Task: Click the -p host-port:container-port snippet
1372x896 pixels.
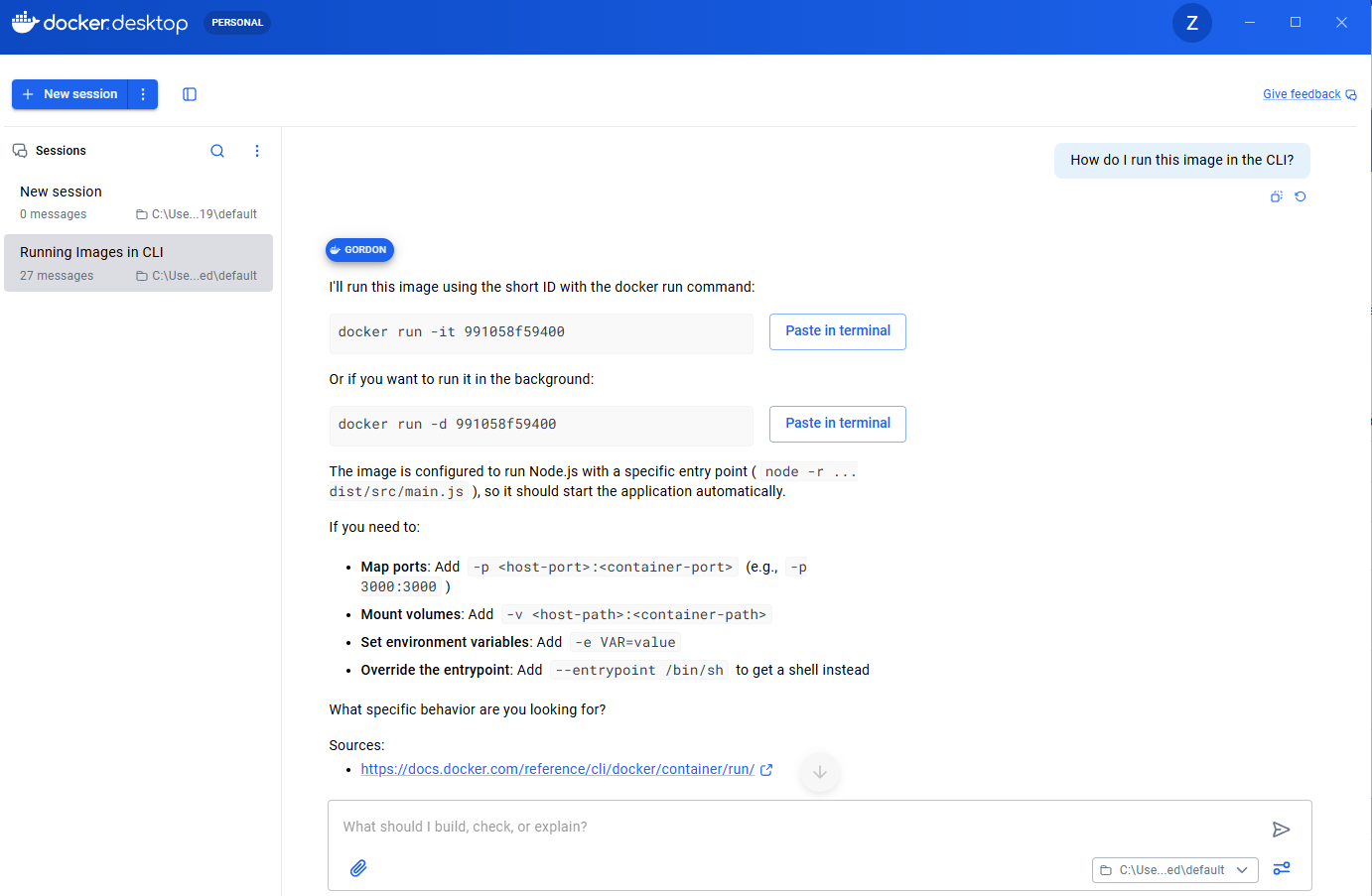Action: tap(603, 568)
